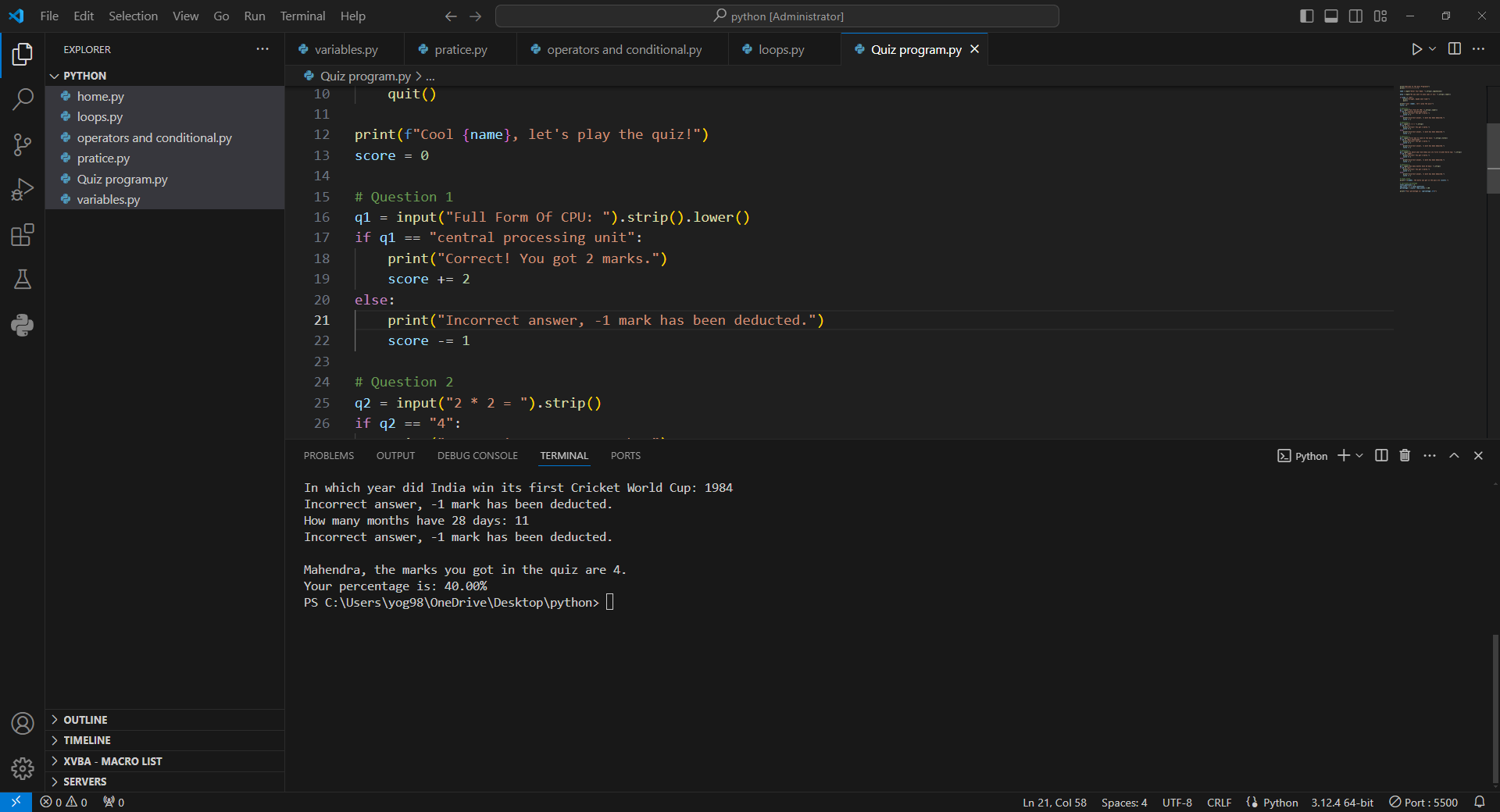This screenshot has width=1500, height=812.
Task: Click Quiz program.py breadcrumb
Action: pyautogui.click(x=358, y=77)
